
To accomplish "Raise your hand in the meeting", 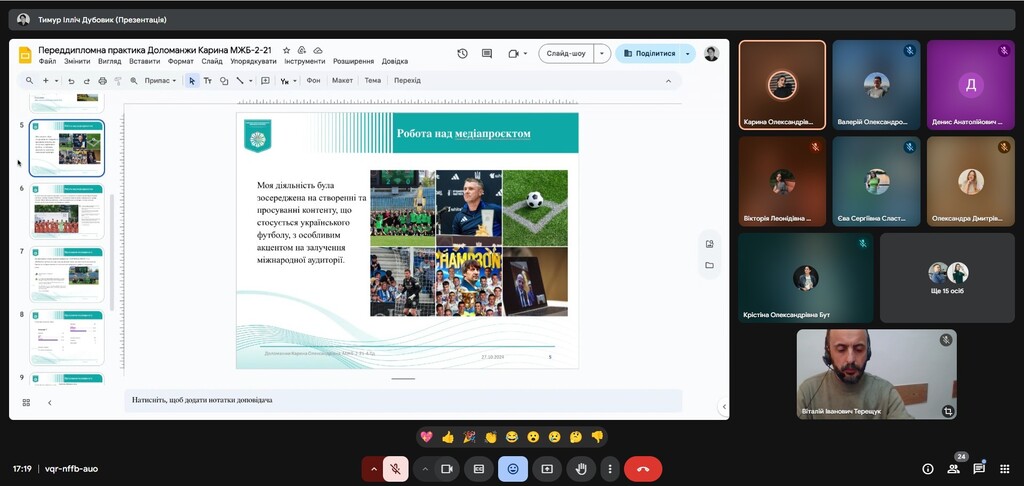I will coord(581,469).
